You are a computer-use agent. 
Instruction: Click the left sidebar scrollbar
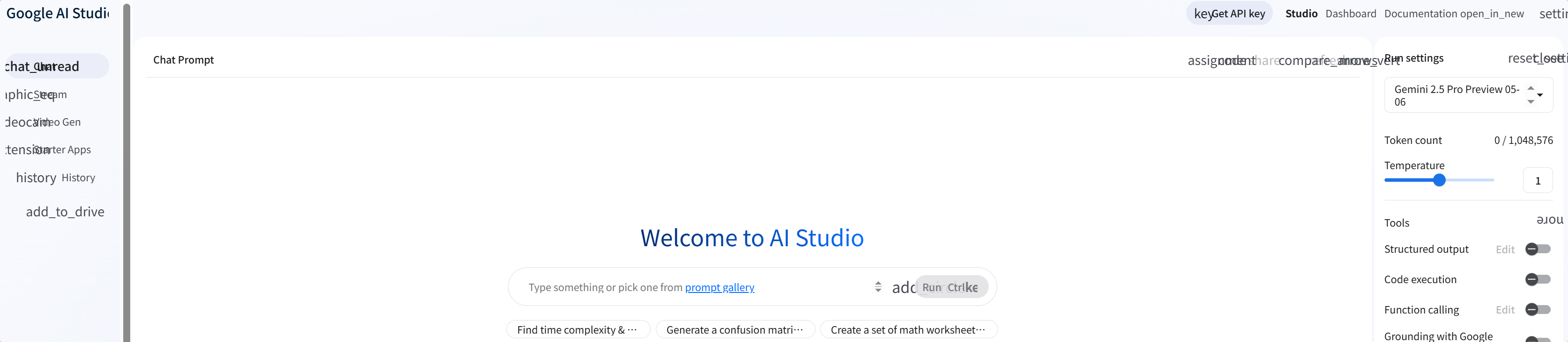click(x=127, y=172)
